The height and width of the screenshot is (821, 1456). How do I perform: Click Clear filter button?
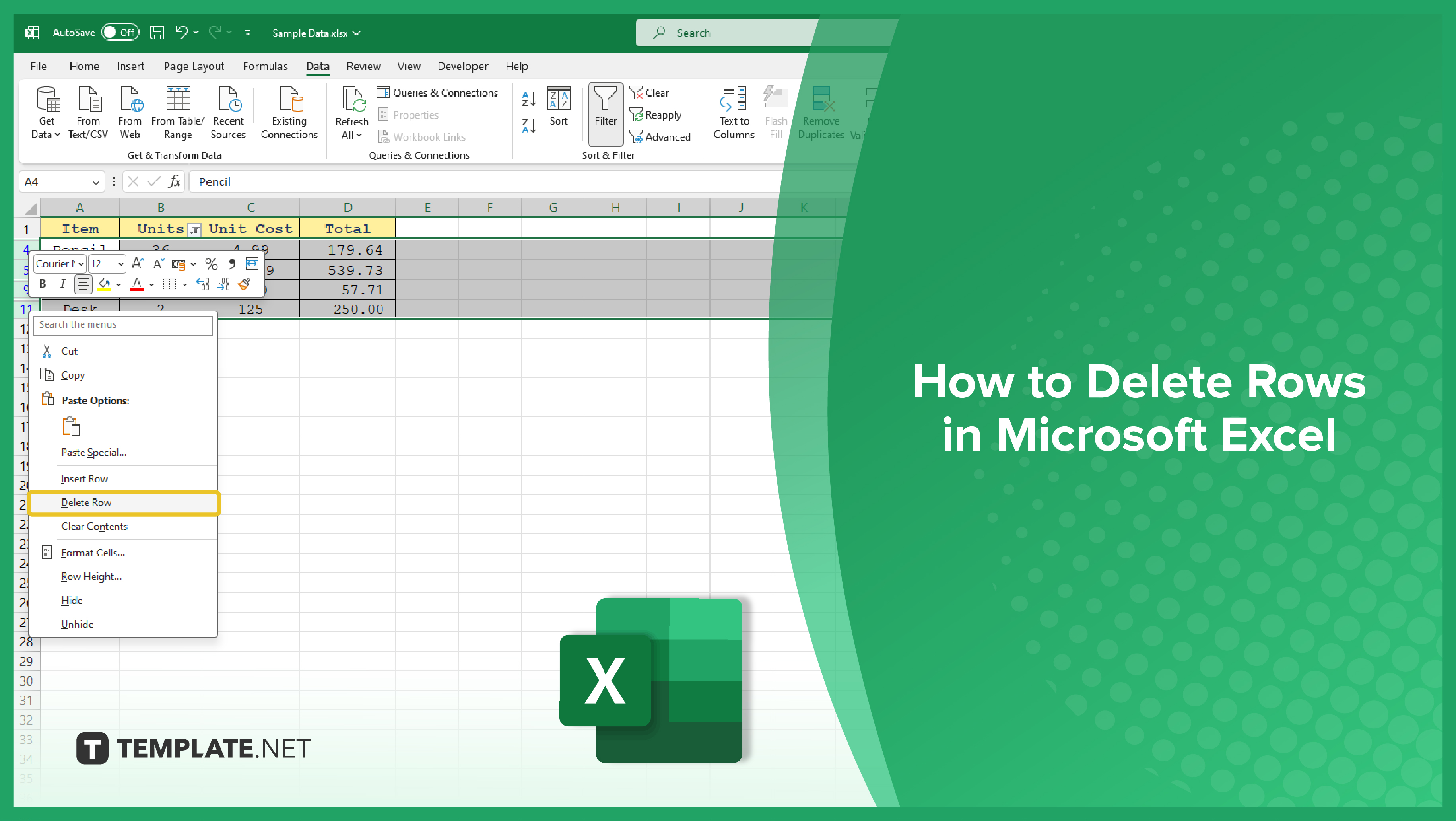pyautogui.click(x=649, y=93)
